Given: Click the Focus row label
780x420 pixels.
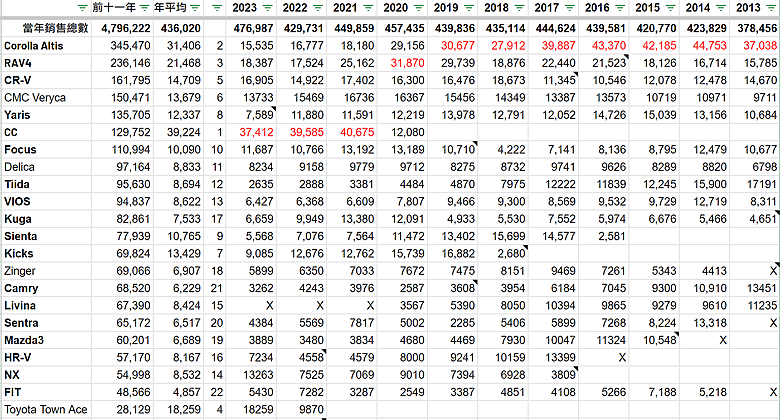Looking at the screenshot, I should [20, 150].
